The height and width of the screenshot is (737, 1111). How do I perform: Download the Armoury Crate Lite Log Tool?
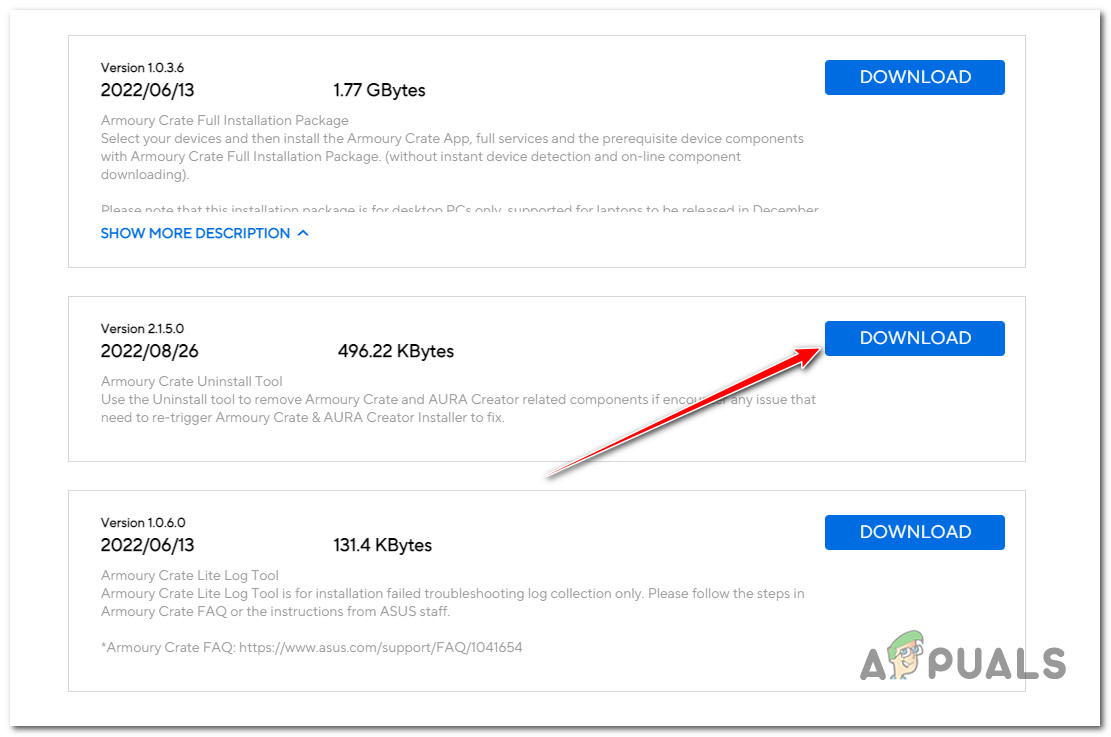pos(914,532)
